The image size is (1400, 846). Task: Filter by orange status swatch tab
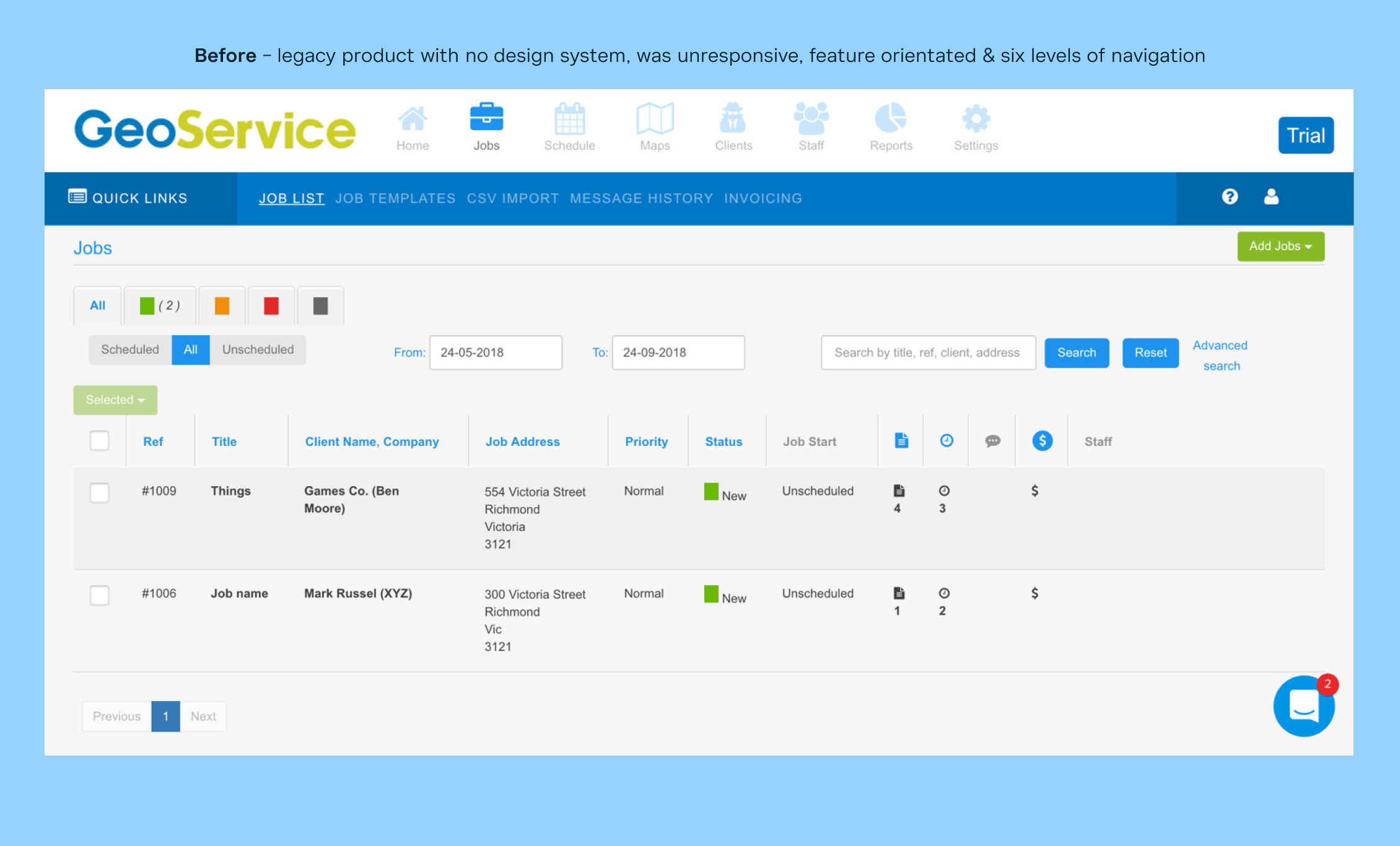coord(222,305)
